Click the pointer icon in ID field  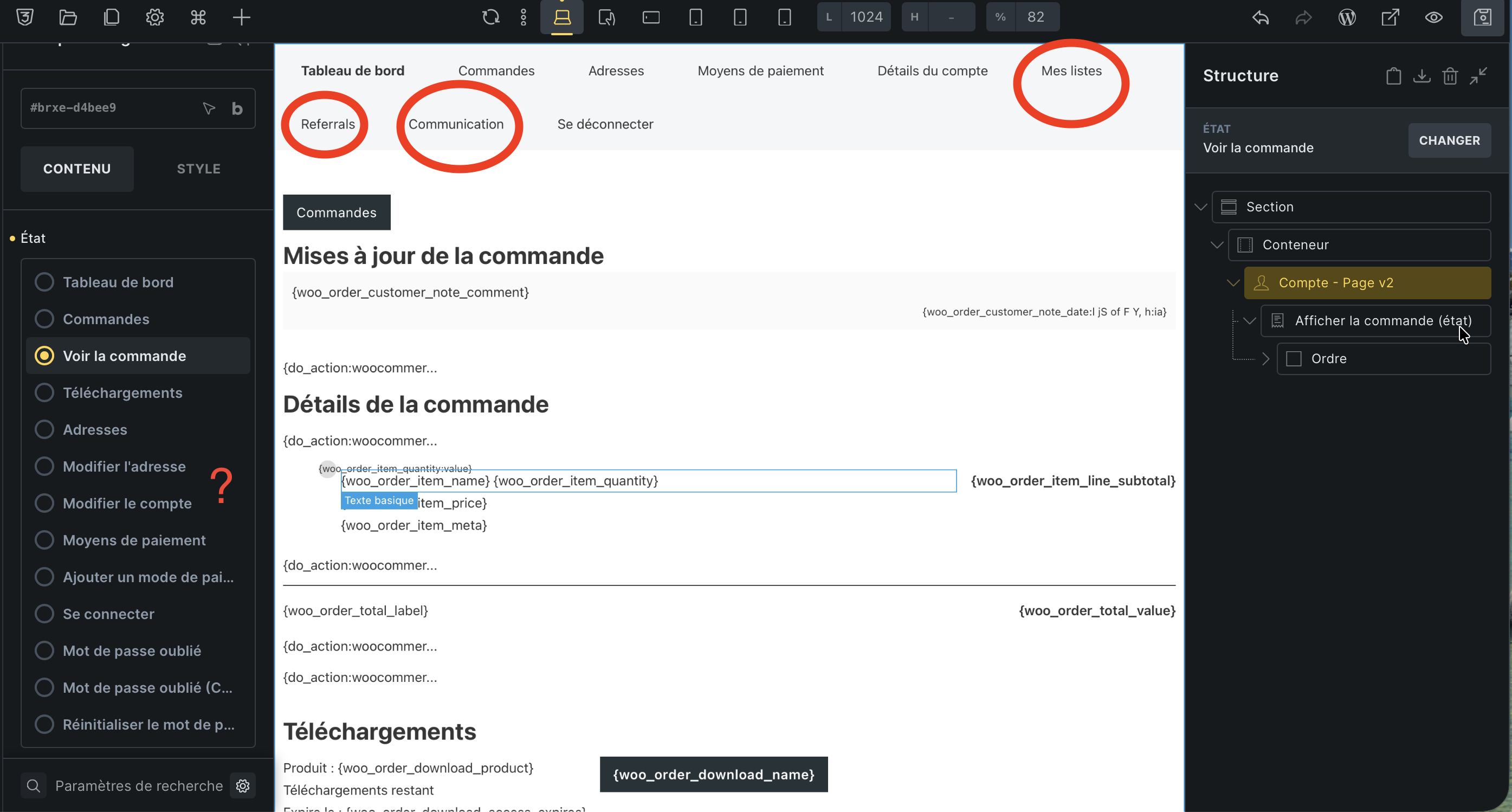point(209,108)
